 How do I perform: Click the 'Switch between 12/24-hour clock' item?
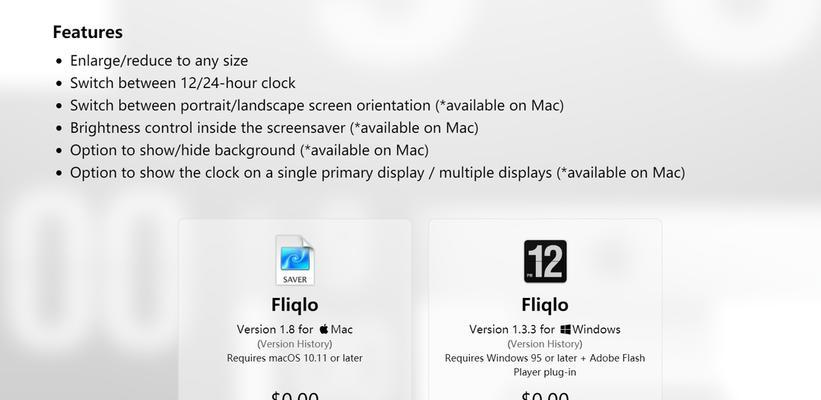(183, 83)
